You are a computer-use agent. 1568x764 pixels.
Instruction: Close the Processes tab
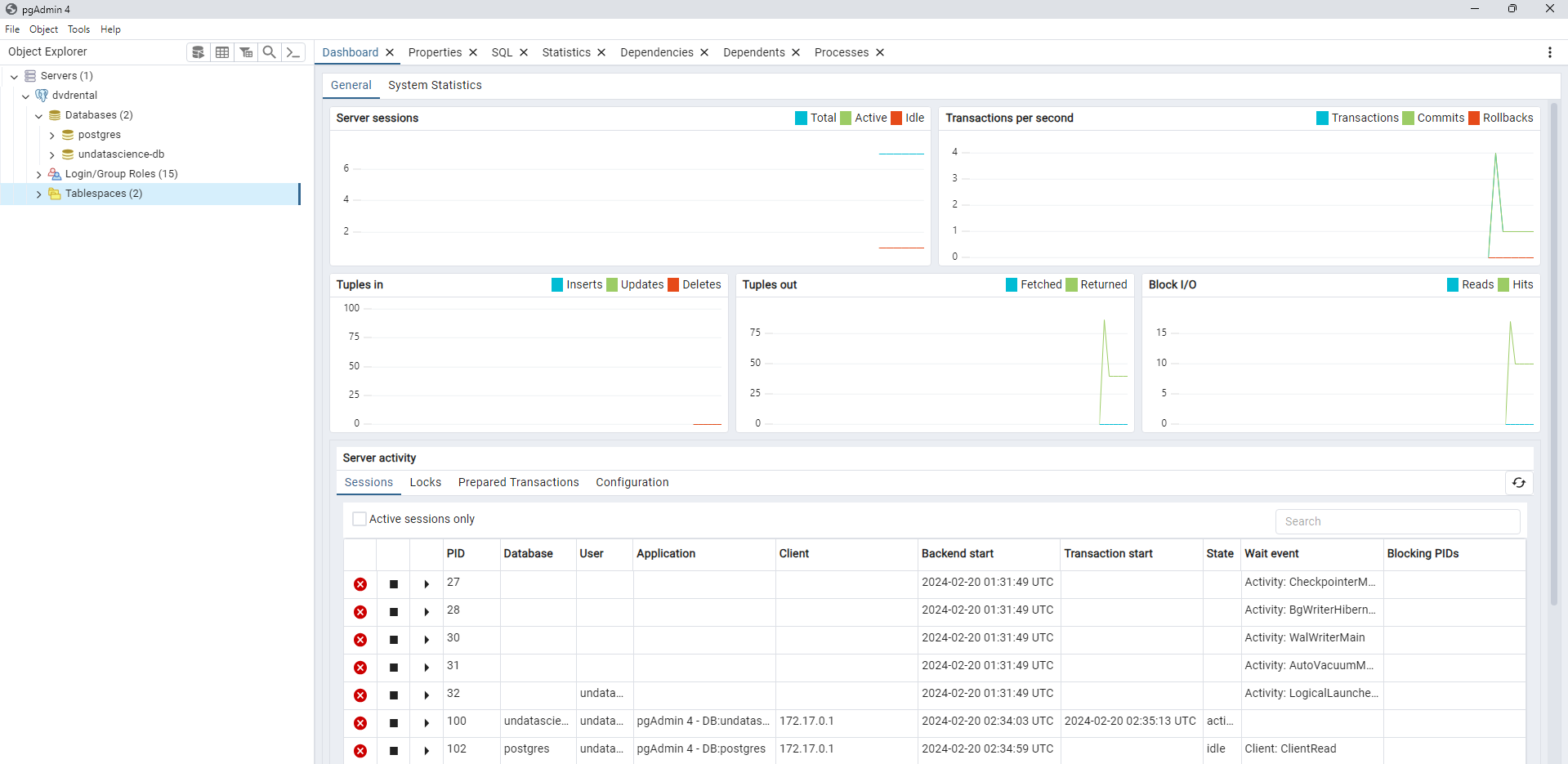coord(880,52)
